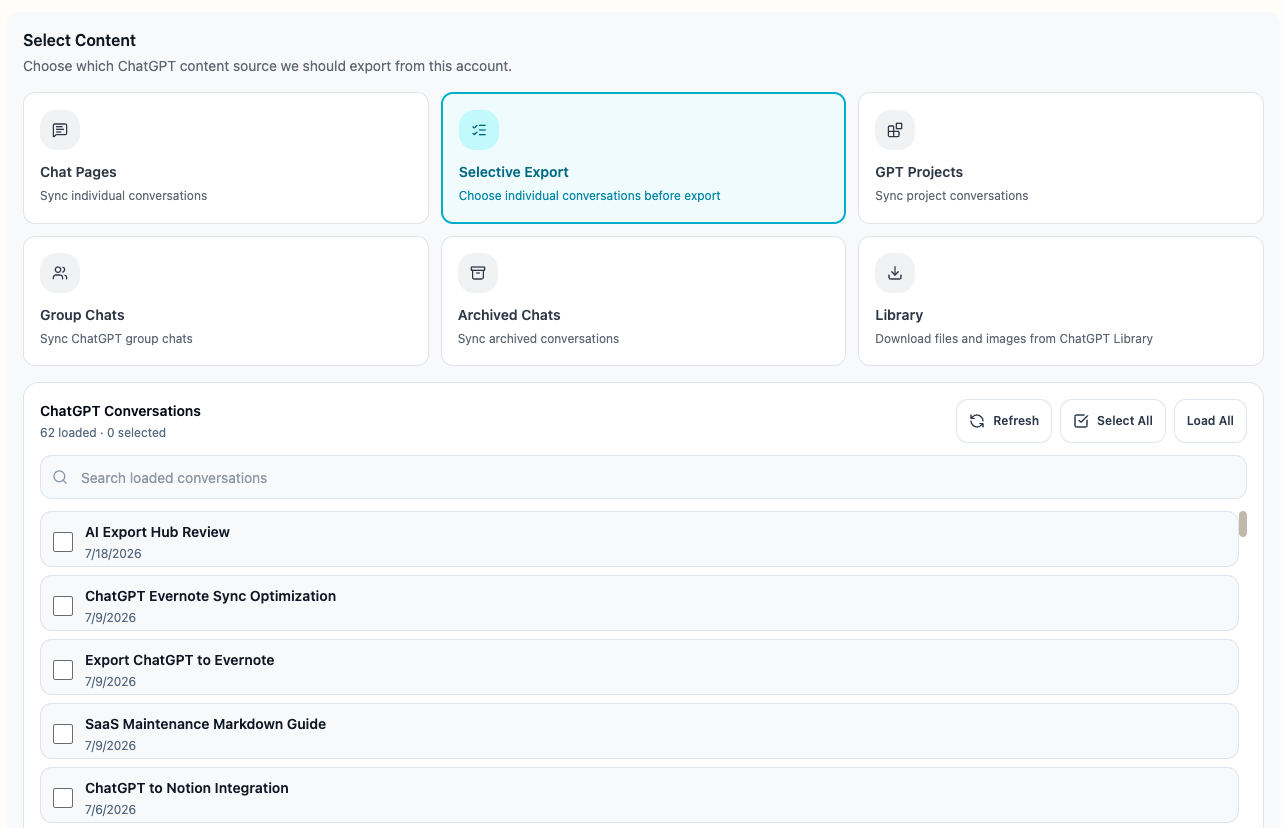This screenshot has height=828, width=1283.
Task: Tick ChatGPT to Notion Integration checkbox
Action: (x=63, y=798)
